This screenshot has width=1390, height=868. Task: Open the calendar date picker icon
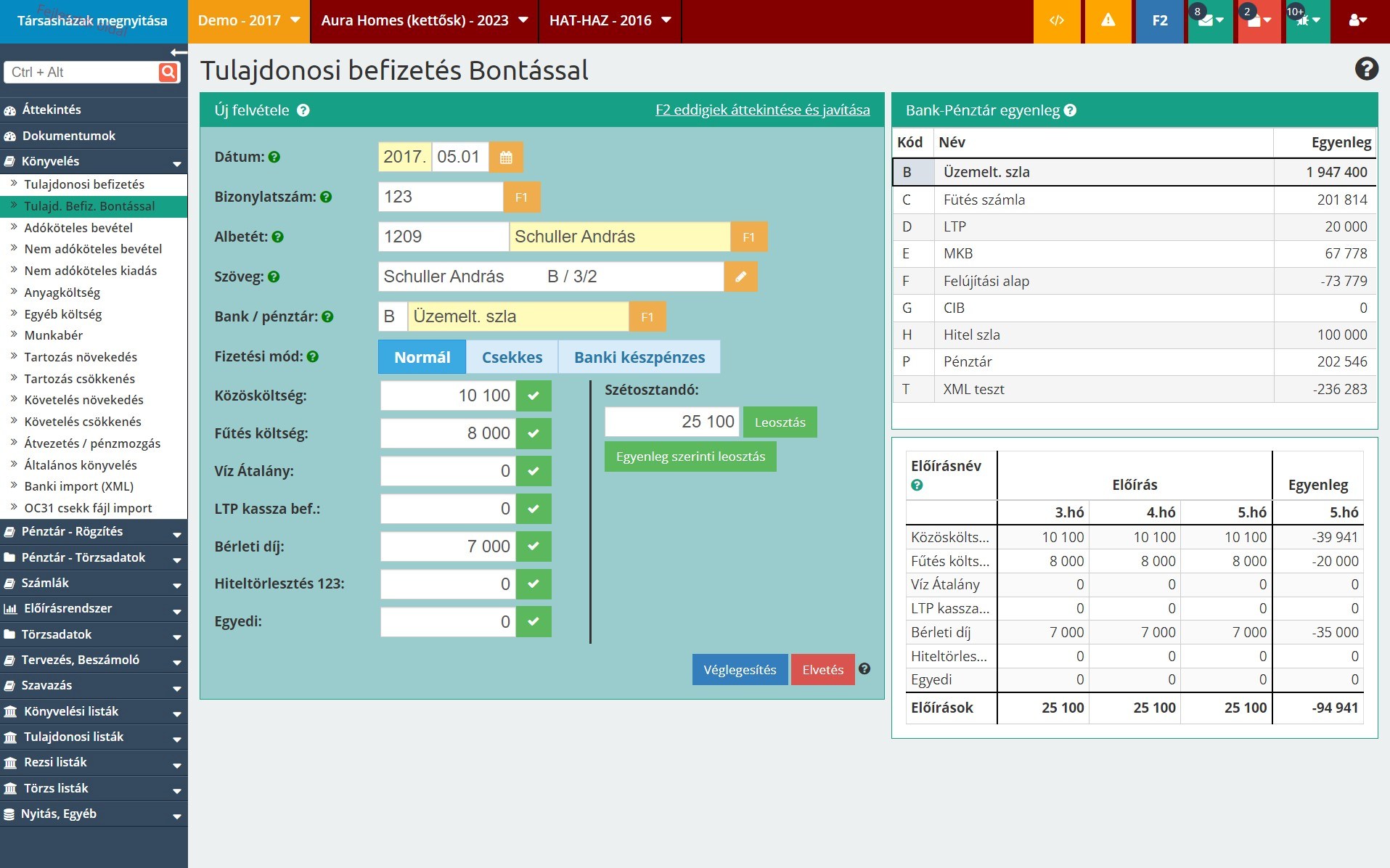[x=506, y=157]
